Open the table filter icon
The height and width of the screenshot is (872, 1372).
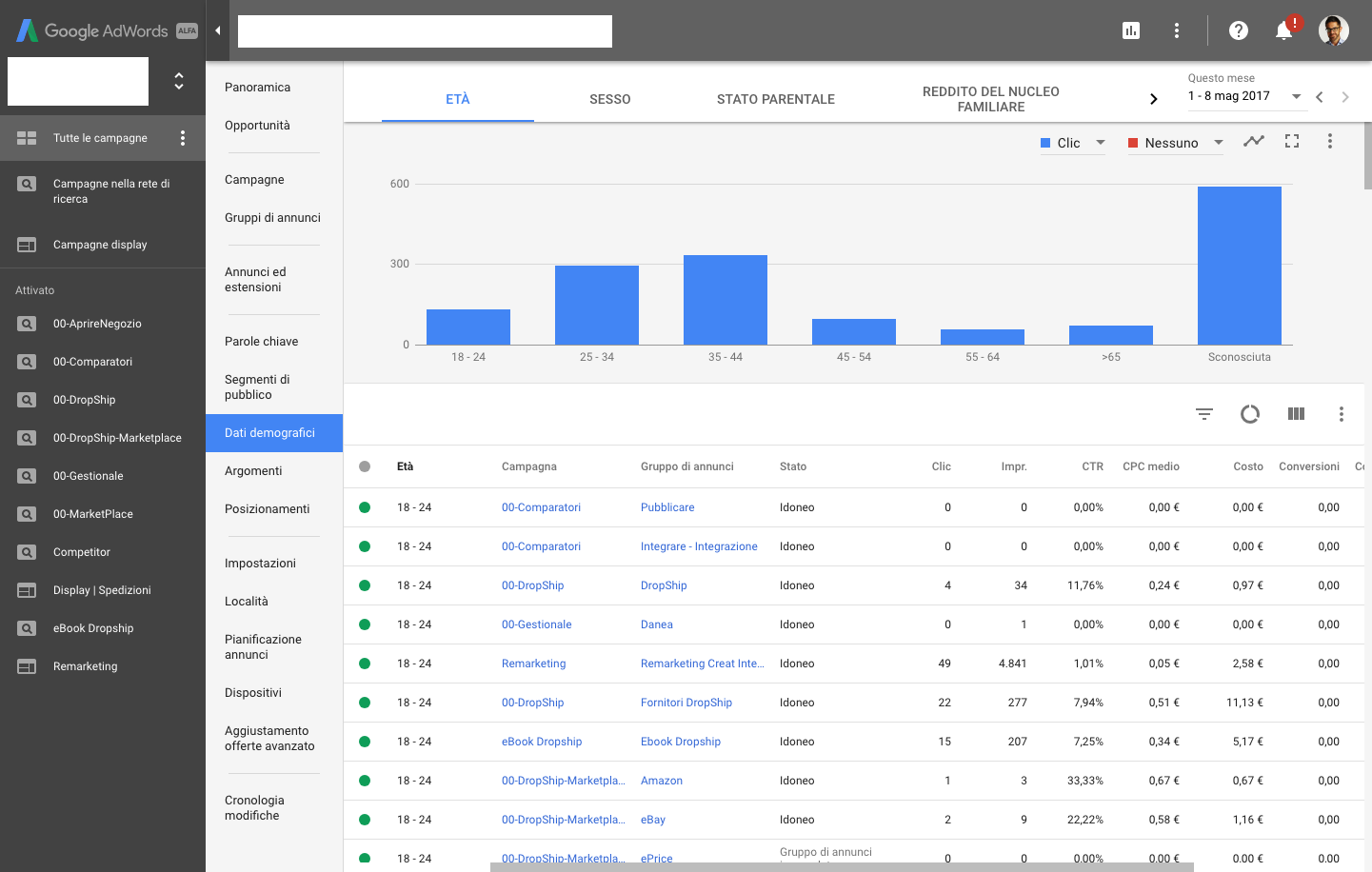pos(1204,414)
